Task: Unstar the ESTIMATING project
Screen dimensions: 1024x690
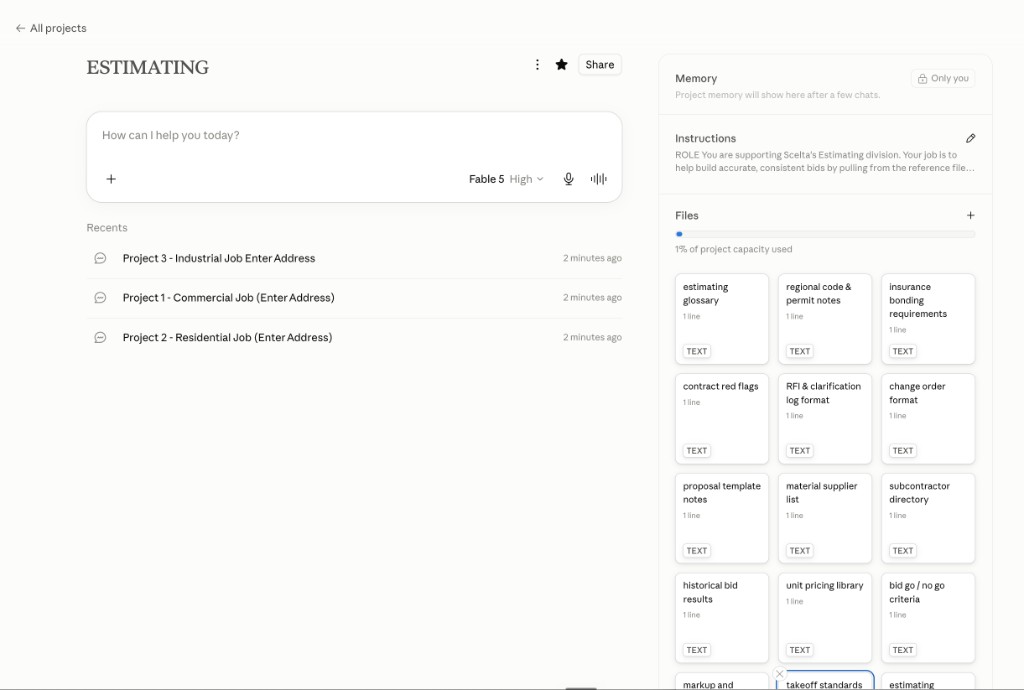Action: (x=561, y=65)
